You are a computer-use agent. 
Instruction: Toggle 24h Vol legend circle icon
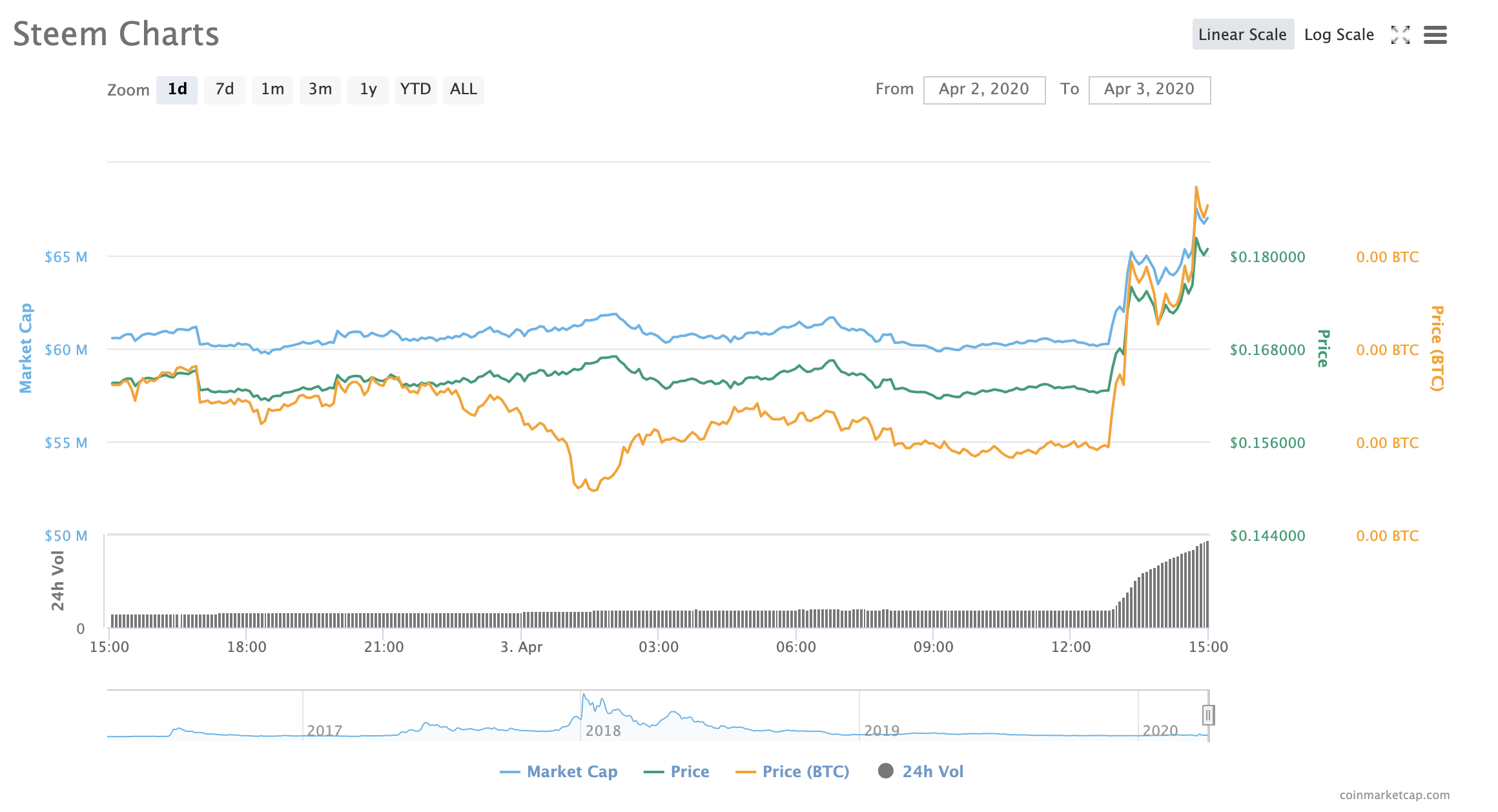point(886,771)
